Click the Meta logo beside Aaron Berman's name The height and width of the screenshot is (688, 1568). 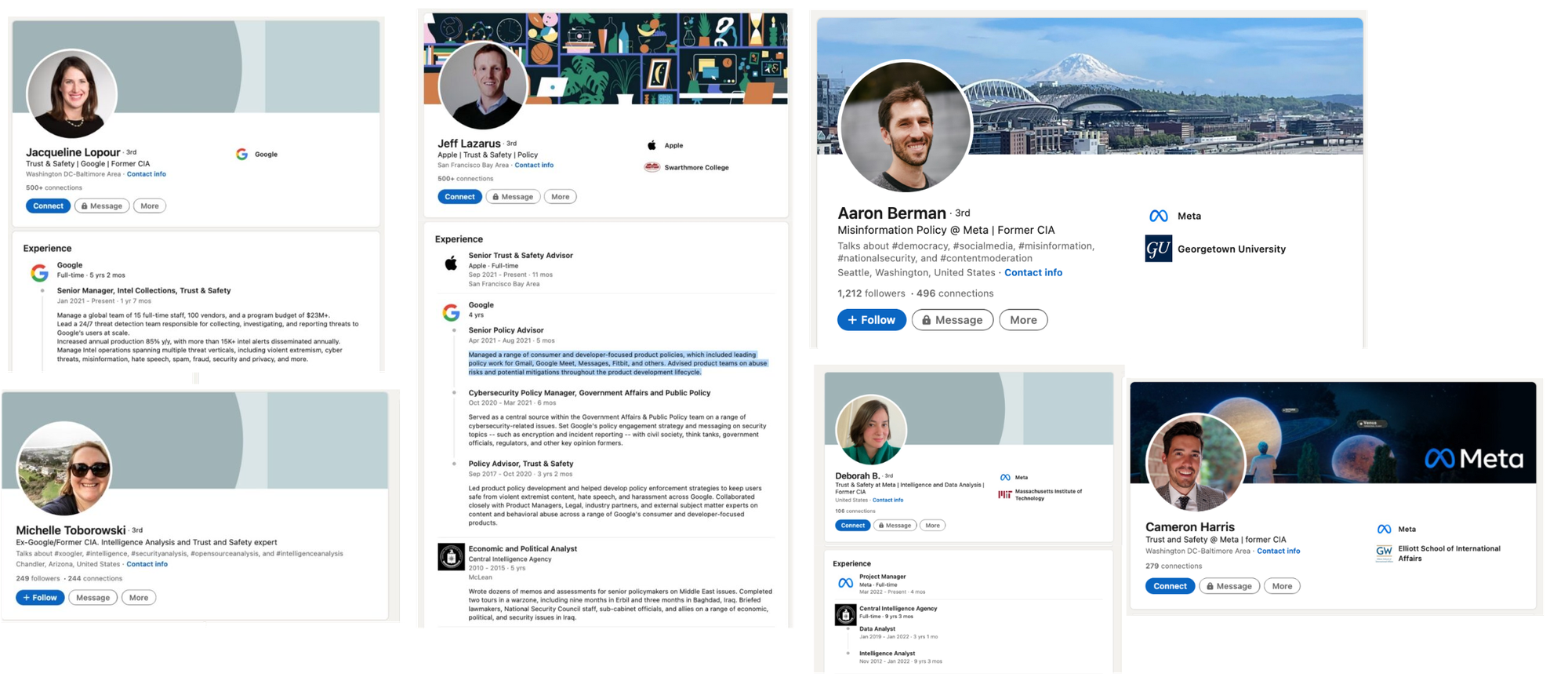coord(1158,216)
